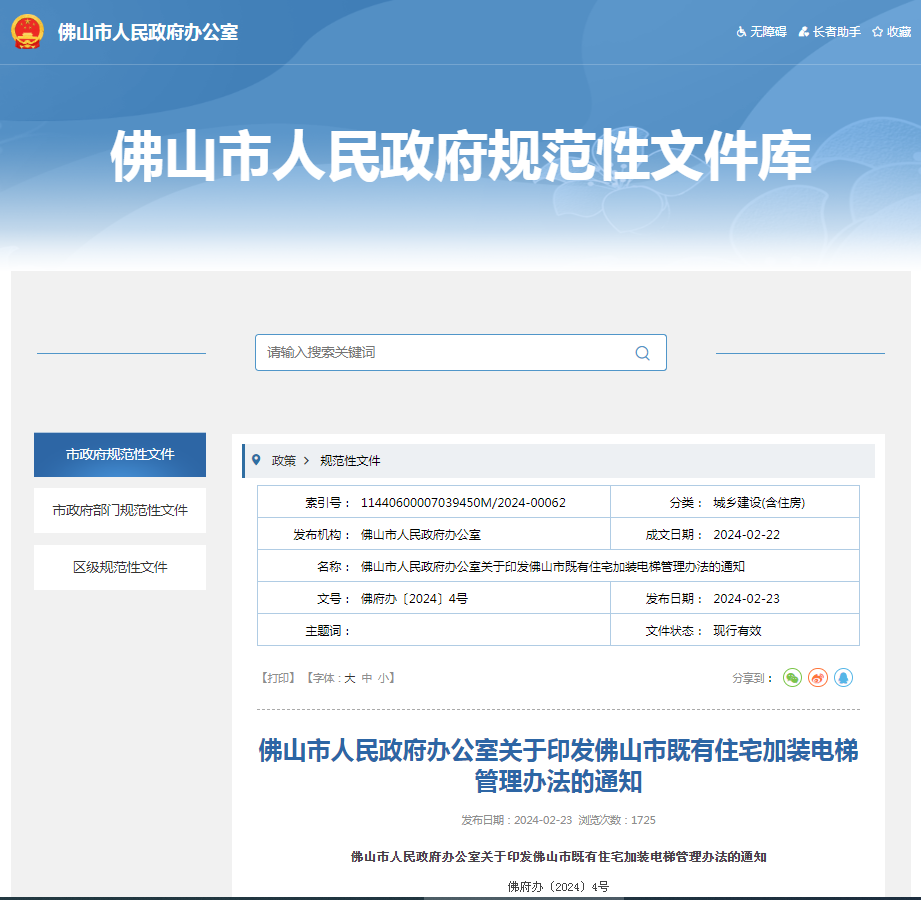Set font size to 小
921x900 pixels.
pos(384,678)
